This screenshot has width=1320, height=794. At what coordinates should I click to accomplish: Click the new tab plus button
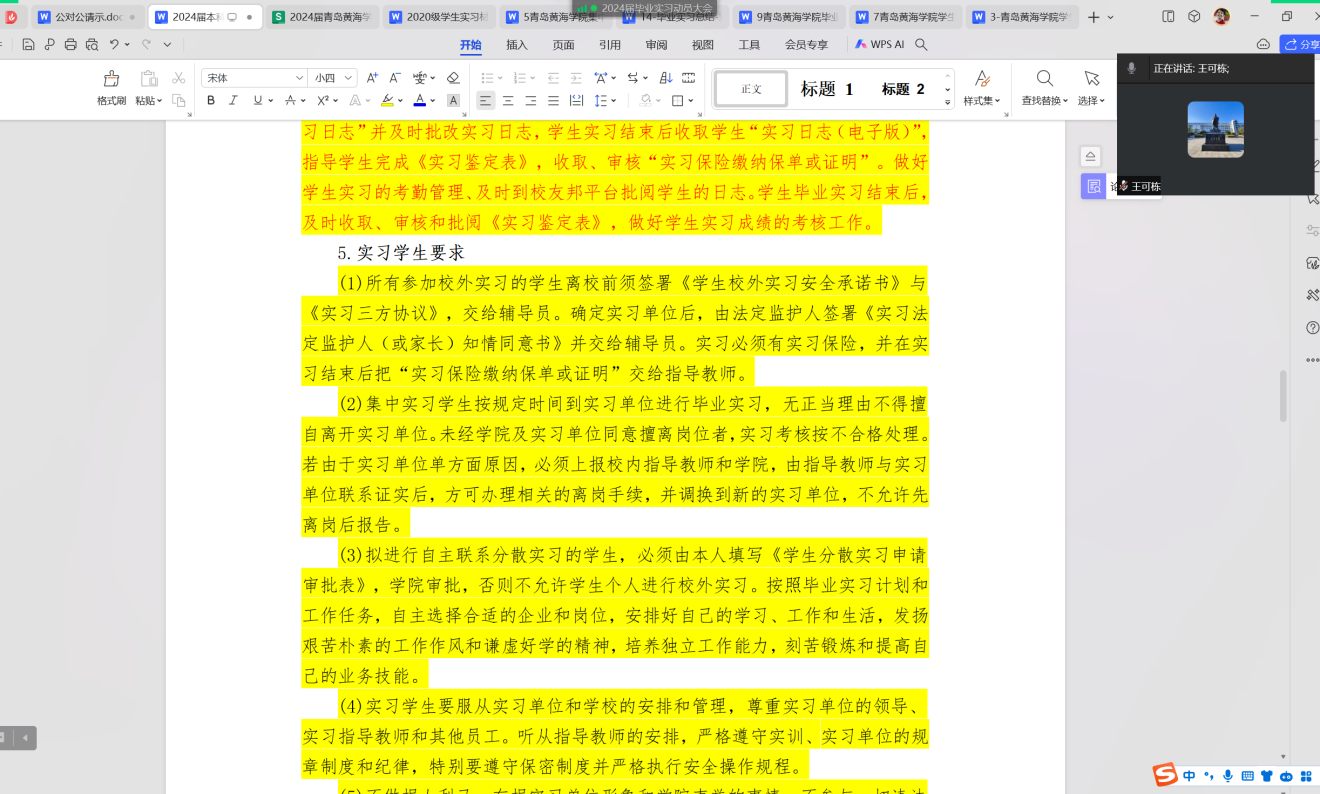coord(1093,17)
